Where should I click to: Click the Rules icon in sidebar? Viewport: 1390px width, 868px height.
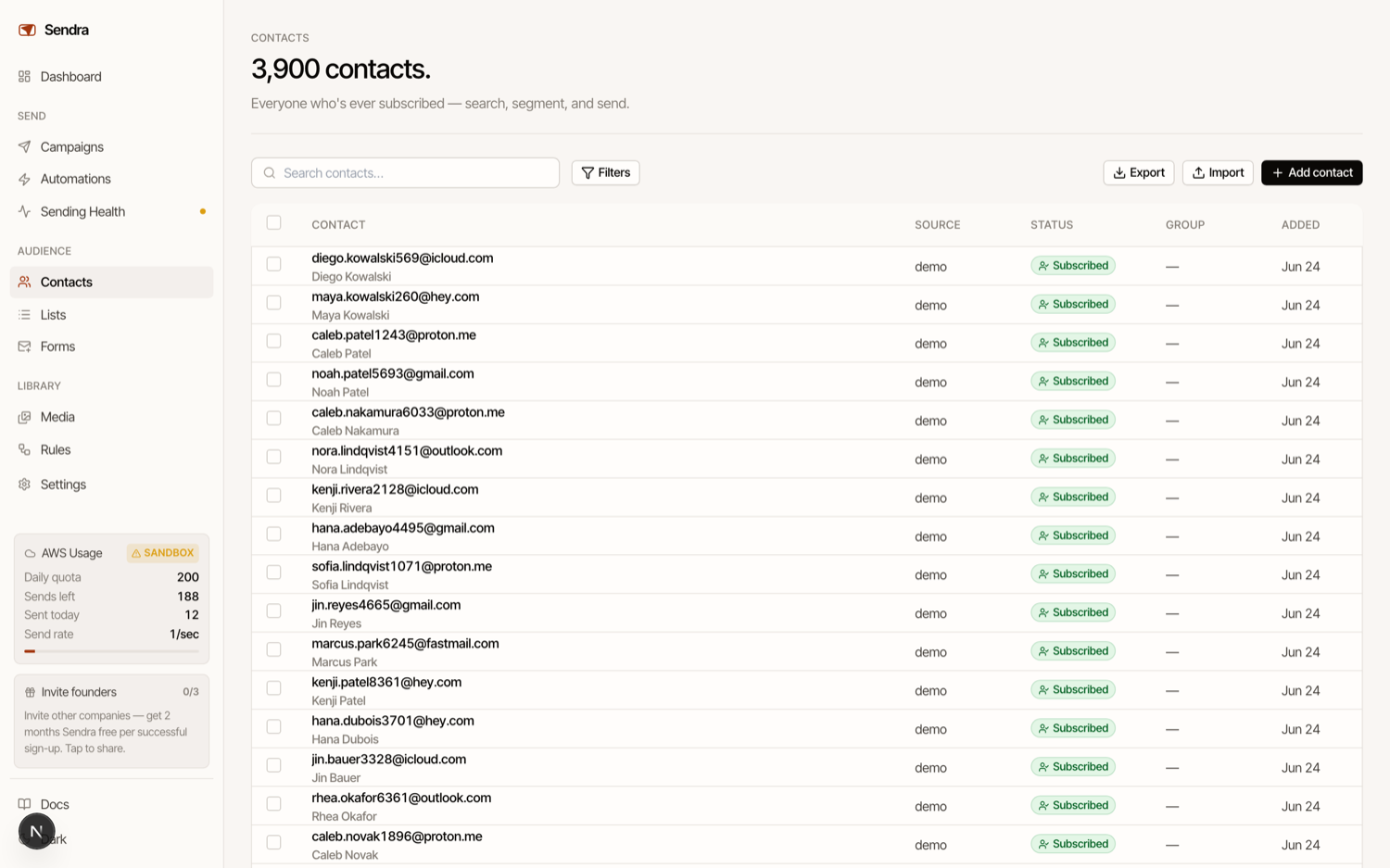point(24,449)
